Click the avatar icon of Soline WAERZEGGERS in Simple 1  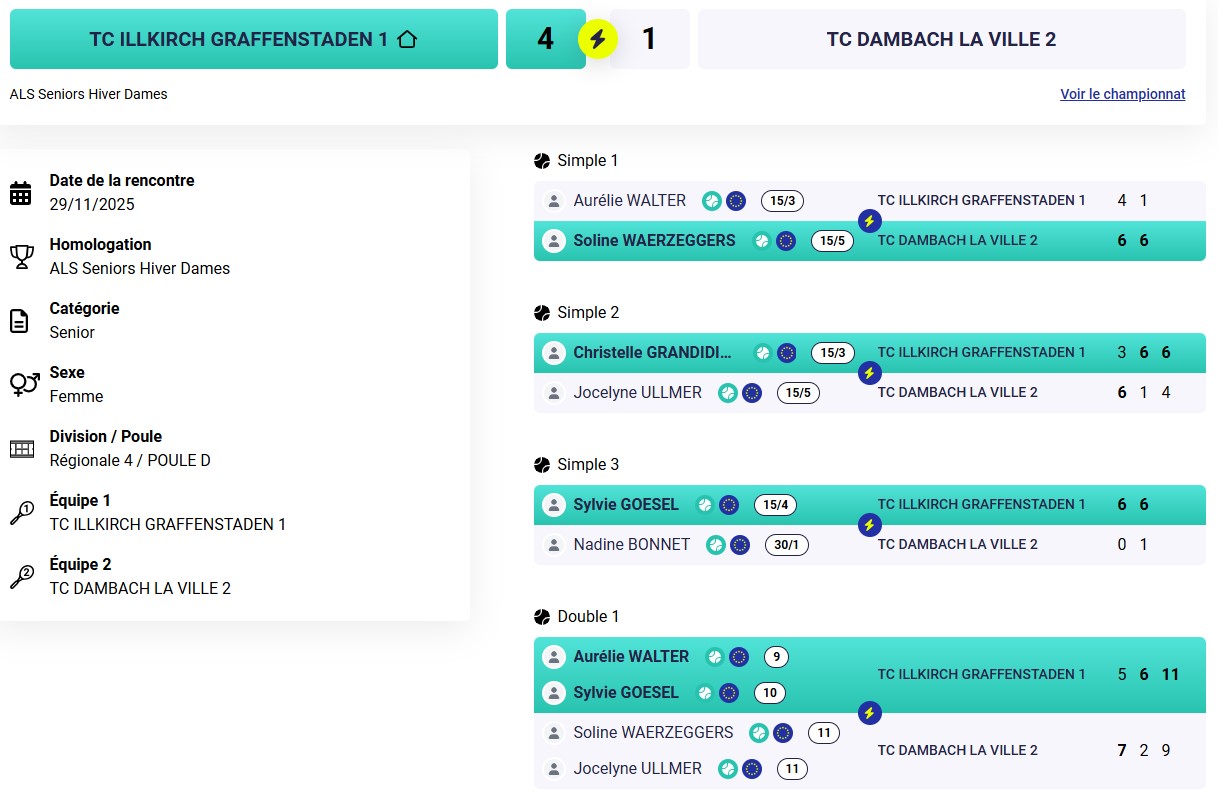pyautogui.click(x=554, y=241)
